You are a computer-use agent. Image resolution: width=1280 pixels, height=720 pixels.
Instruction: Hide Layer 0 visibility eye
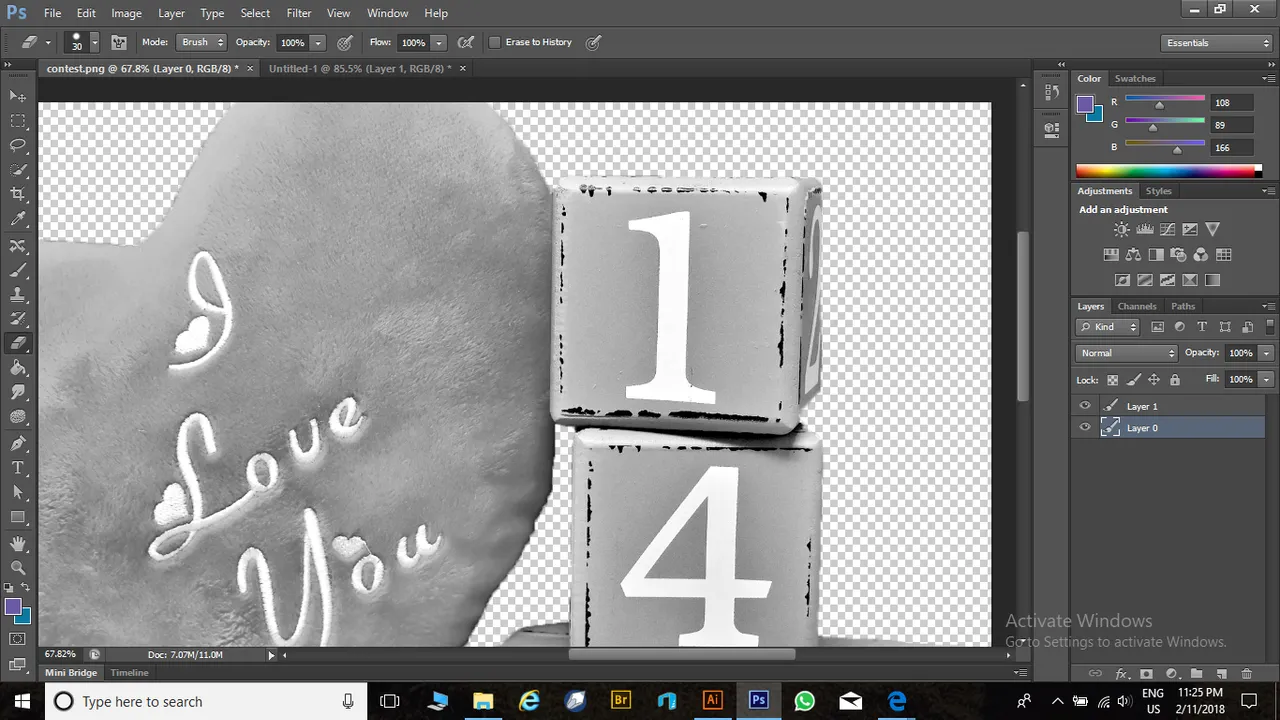click(x=1085, y=428)
